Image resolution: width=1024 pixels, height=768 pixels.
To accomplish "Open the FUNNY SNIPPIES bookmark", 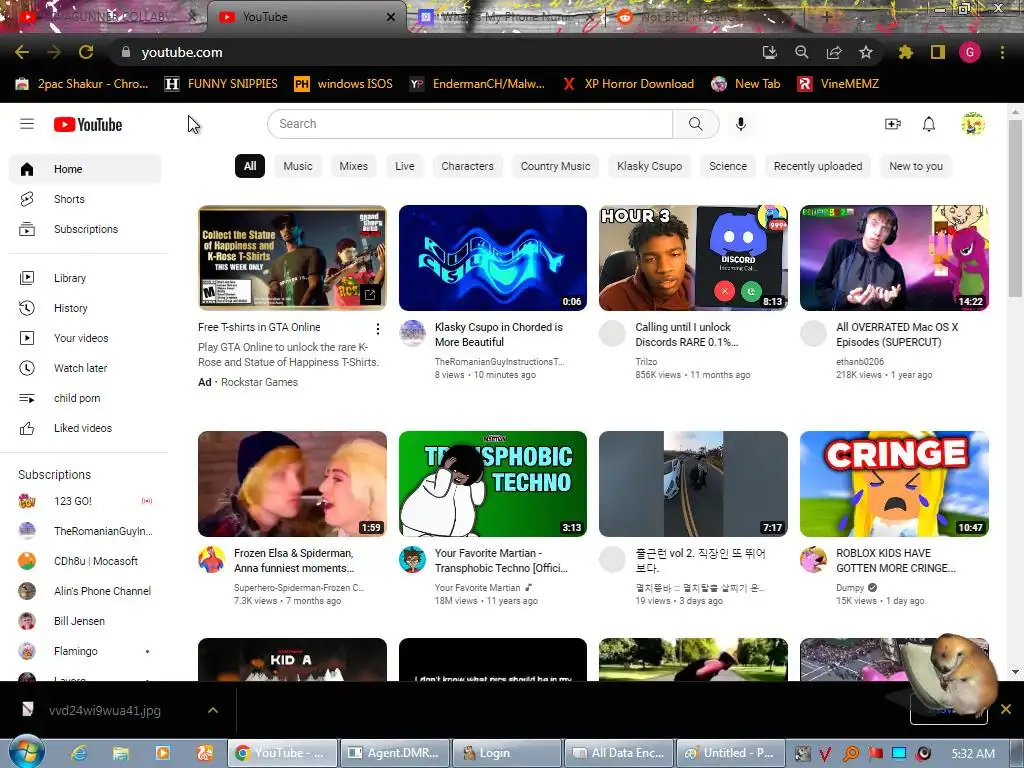I will click(x=221, y=84).
